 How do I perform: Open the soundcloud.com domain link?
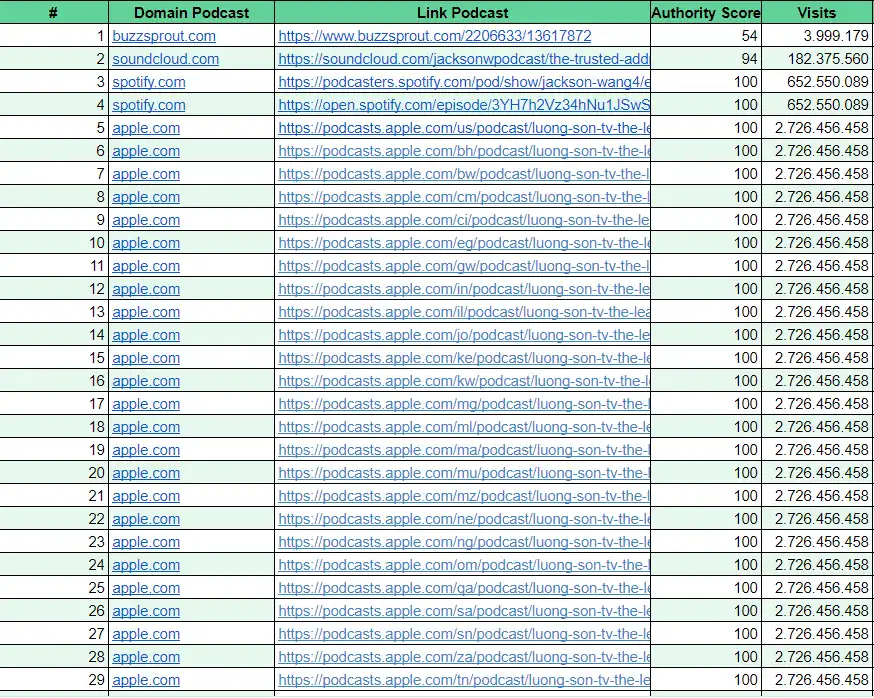(166, 59)
